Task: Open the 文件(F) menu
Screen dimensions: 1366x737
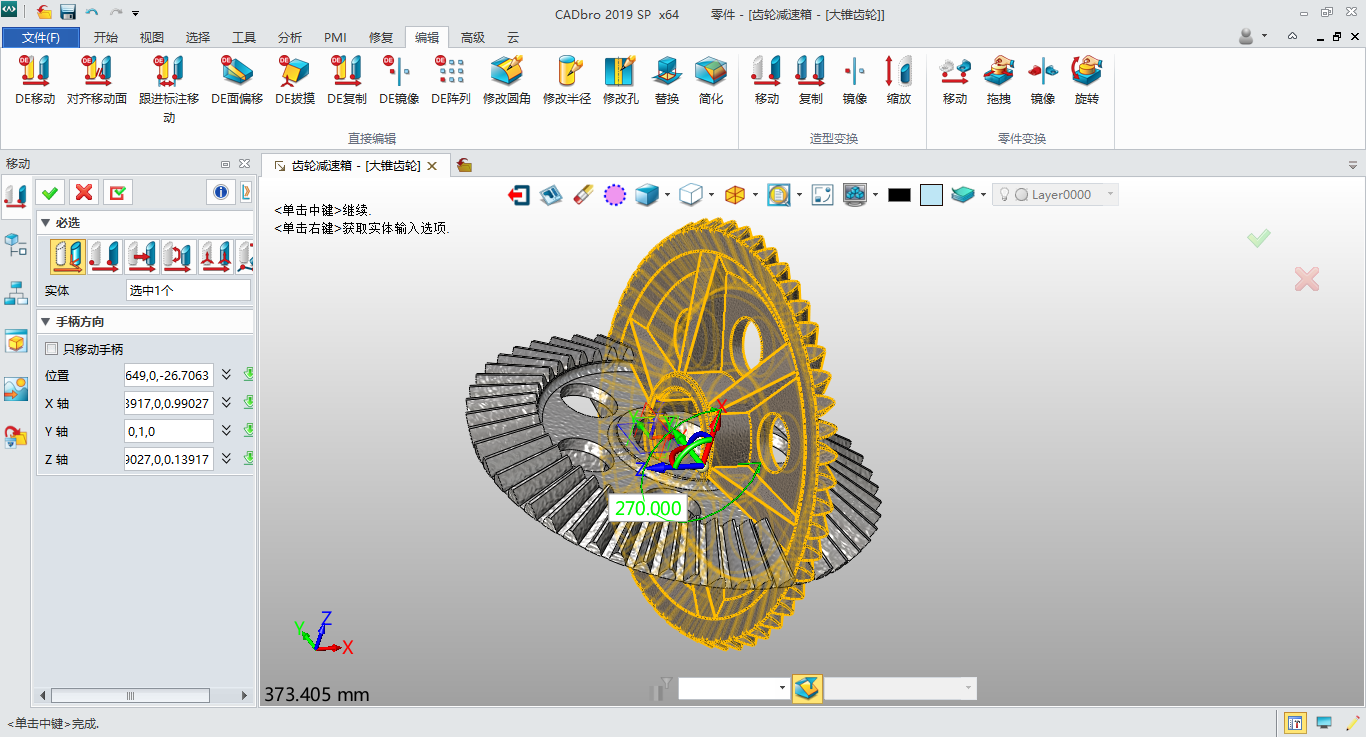Action: [x=41, y=38]
